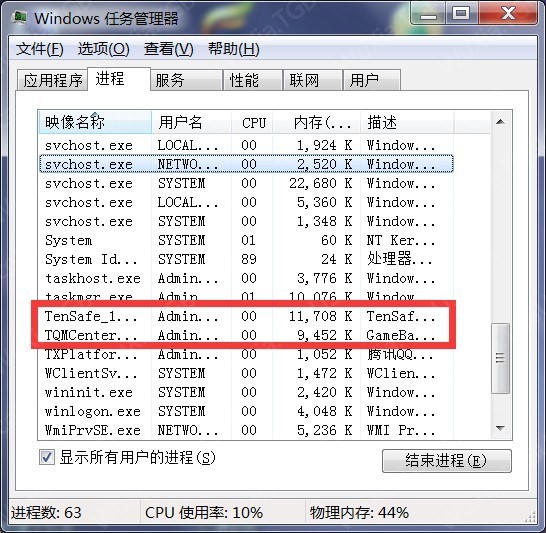Click the 腾讯QQ... description cell
Viewport: 546px width, 533px height.
click(x=400, y=354)
